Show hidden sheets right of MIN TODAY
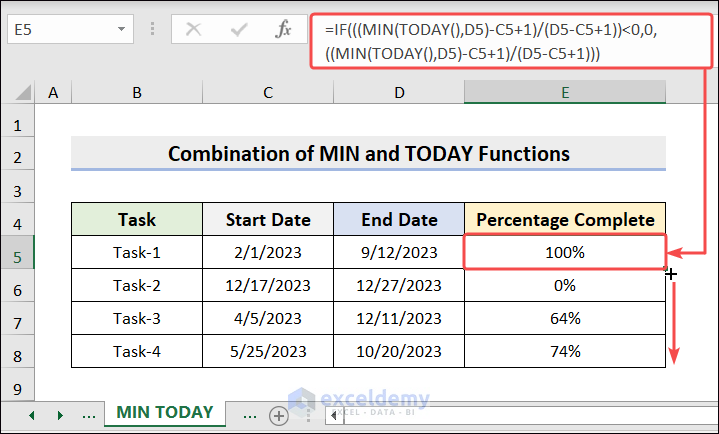The image size is (719, 434). [x=250, y=413]
